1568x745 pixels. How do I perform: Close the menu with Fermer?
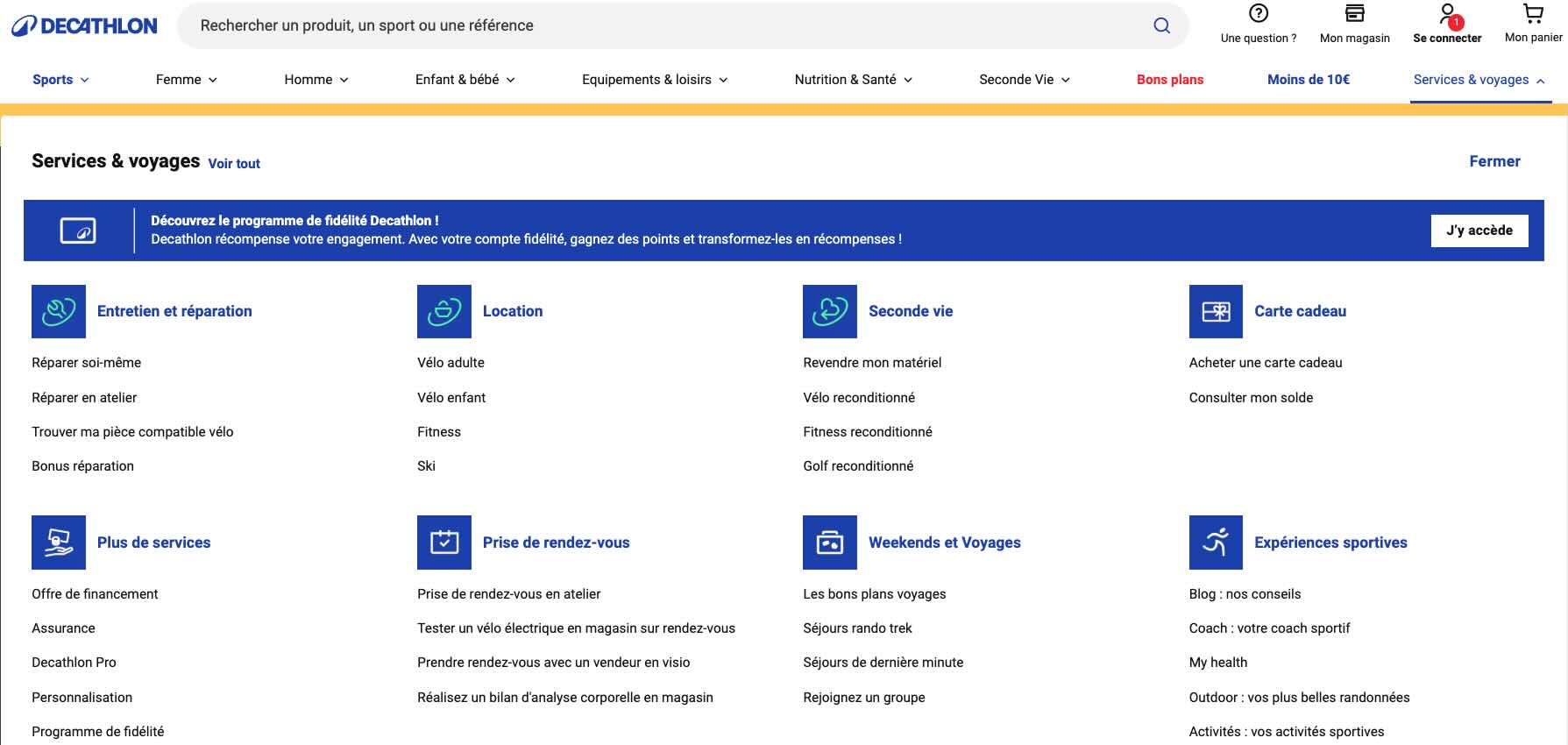[1494, 161]
